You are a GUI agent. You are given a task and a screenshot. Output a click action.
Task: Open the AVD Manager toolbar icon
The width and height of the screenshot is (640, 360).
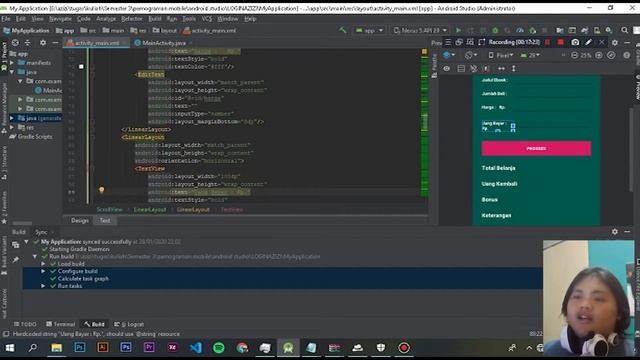click(597, 30)
